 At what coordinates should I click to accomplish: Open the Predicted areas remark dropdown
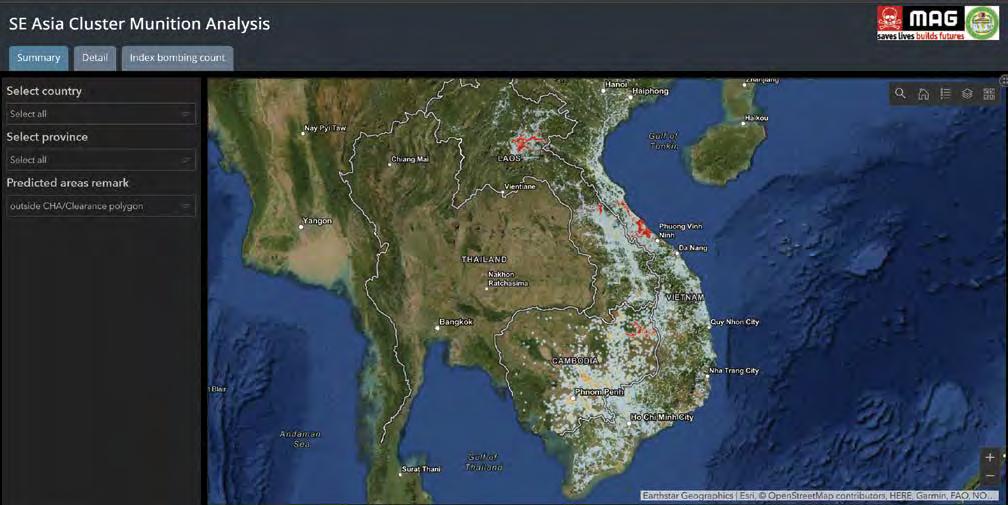[101, 206]
